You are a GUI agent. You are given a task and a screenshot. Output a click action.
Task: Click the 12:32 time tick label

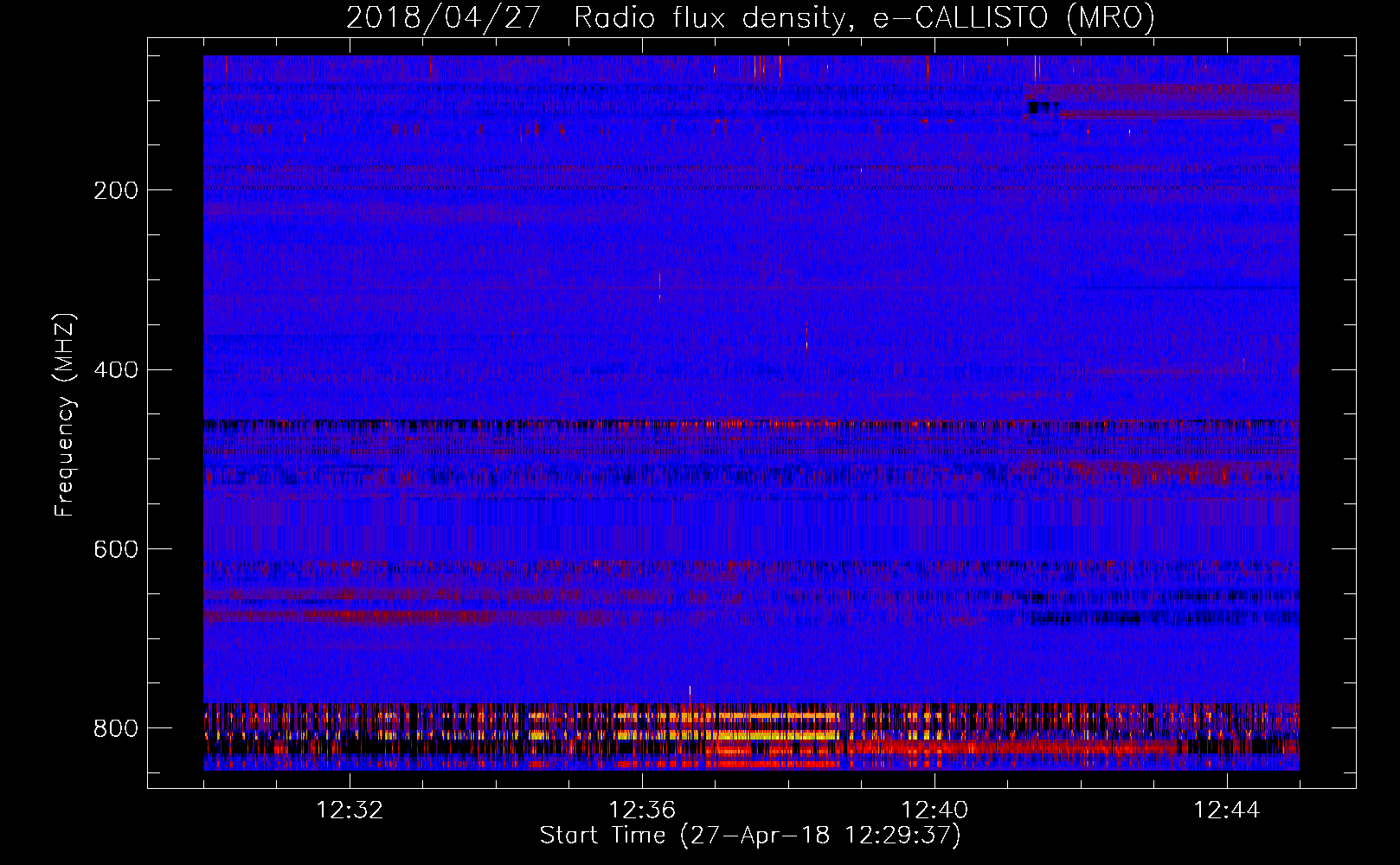(350, 811)
